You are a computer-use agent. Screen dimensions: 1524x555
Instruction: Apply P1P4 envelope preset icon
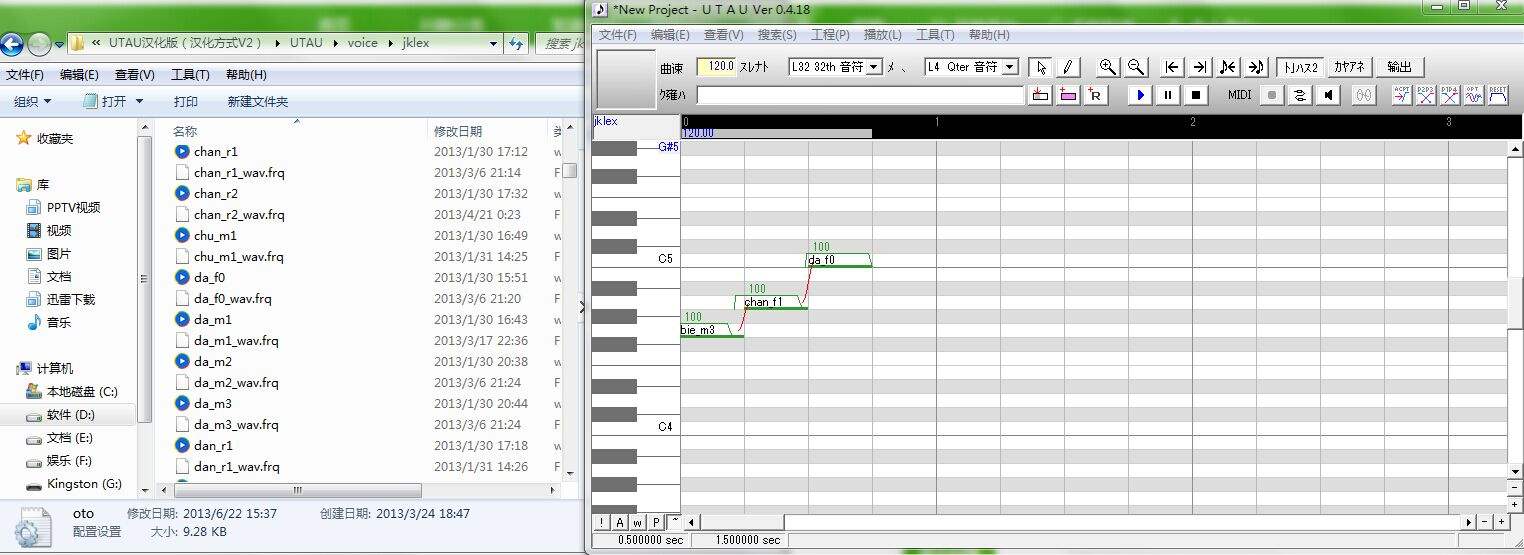pyautogui.click(x=1450, y=95)
